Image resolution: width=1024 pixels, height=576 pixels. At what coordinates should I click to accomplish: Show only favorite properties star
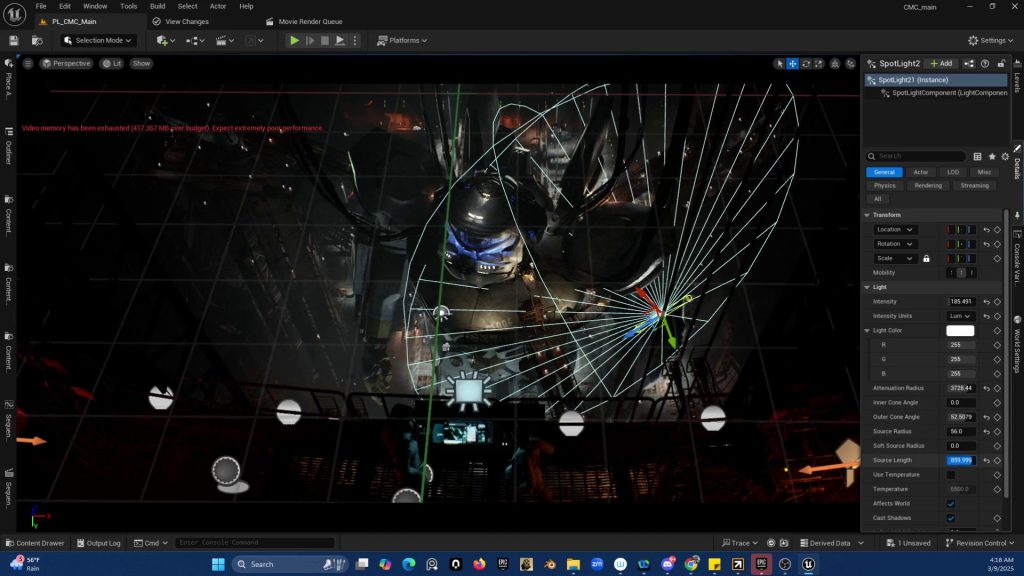pos(991,156)
